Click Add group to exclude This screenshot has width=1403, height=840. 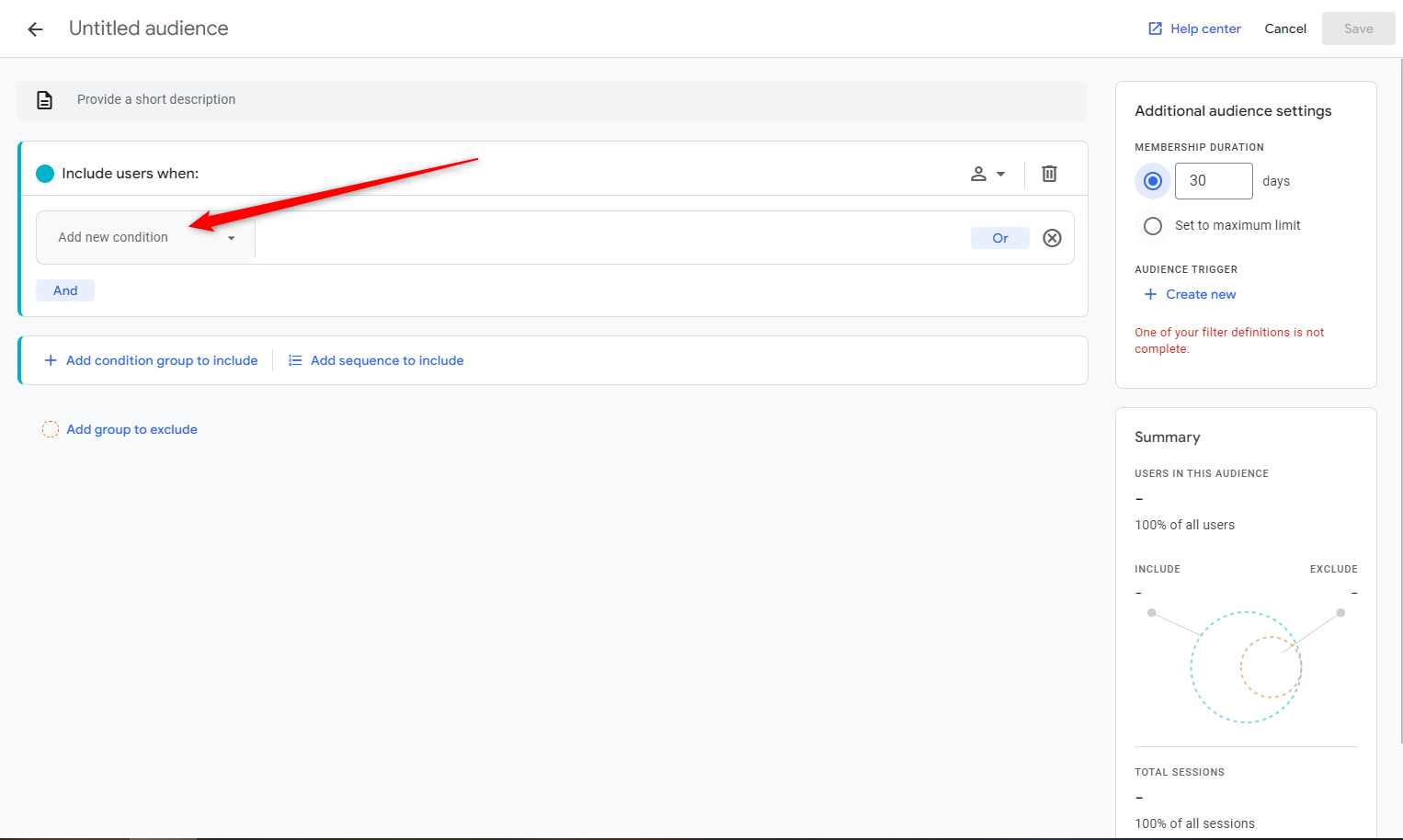tap(131, 429)
